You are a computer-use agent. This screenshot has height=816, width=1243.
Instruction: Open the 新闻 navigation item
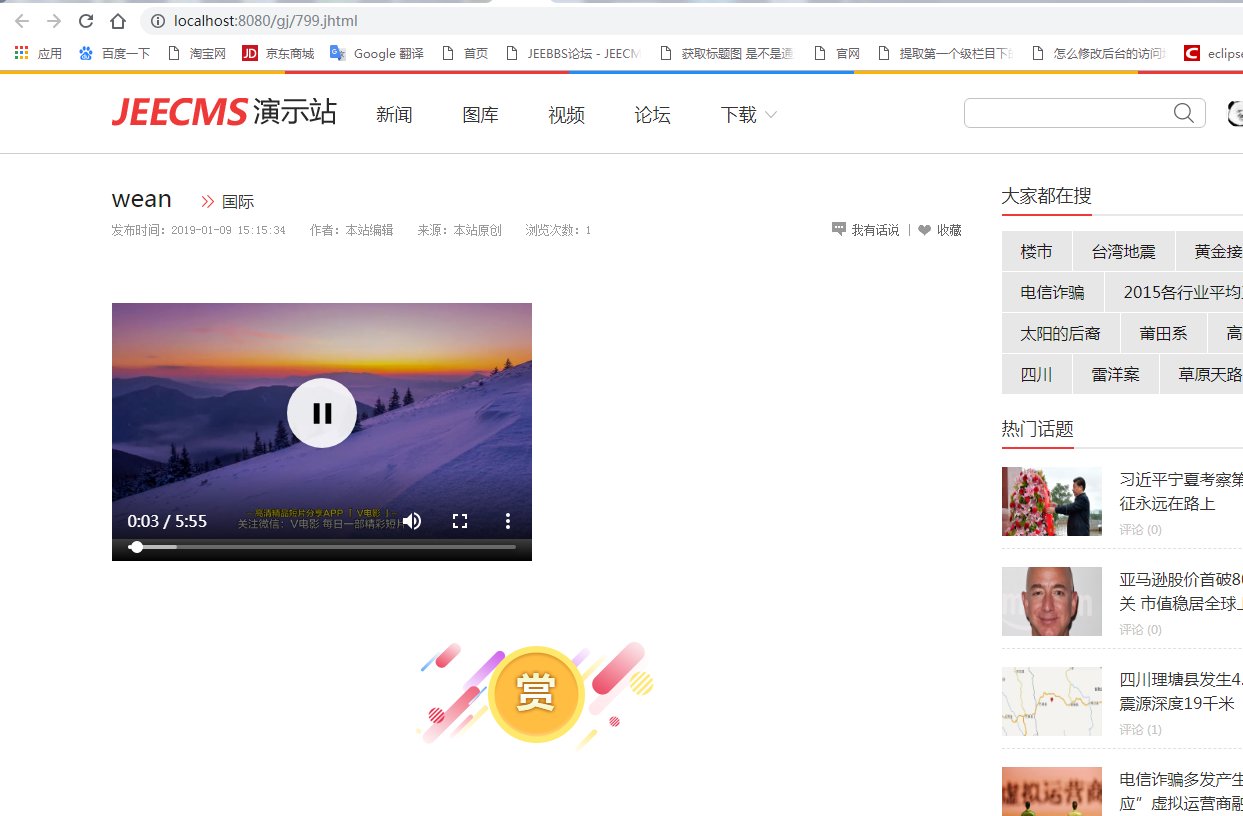coord(394,115)
